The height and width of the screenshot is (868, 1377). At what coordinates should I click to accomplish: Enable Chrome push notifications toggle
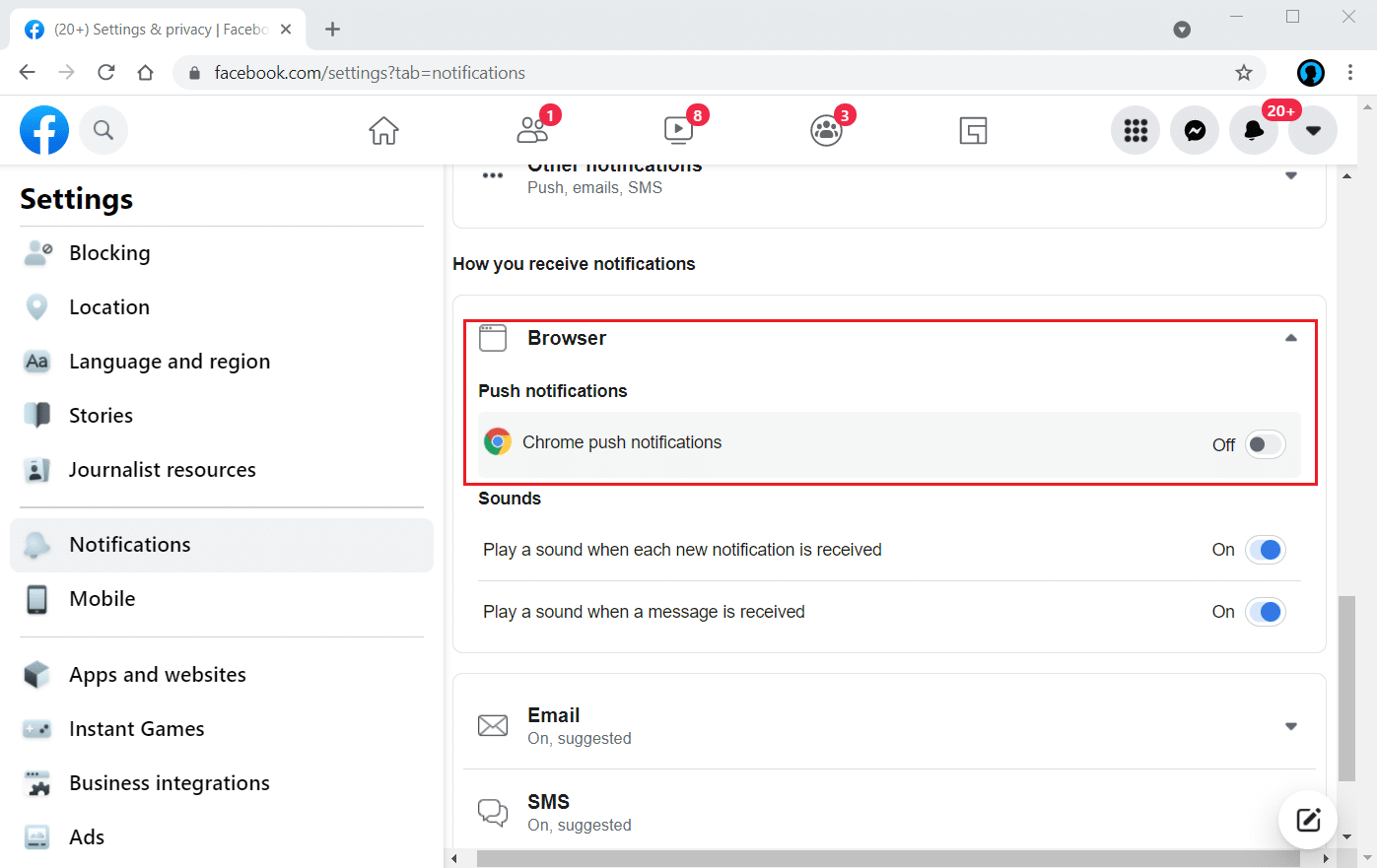pos(1265,444)
